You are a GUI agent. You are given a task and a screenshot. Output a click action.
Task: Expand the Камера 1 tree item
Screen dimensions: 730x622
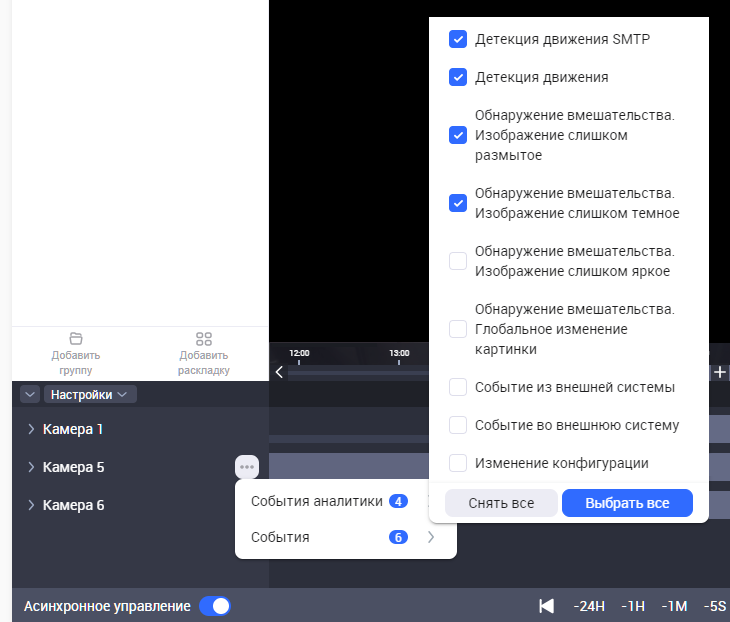(x=31, y=429)
